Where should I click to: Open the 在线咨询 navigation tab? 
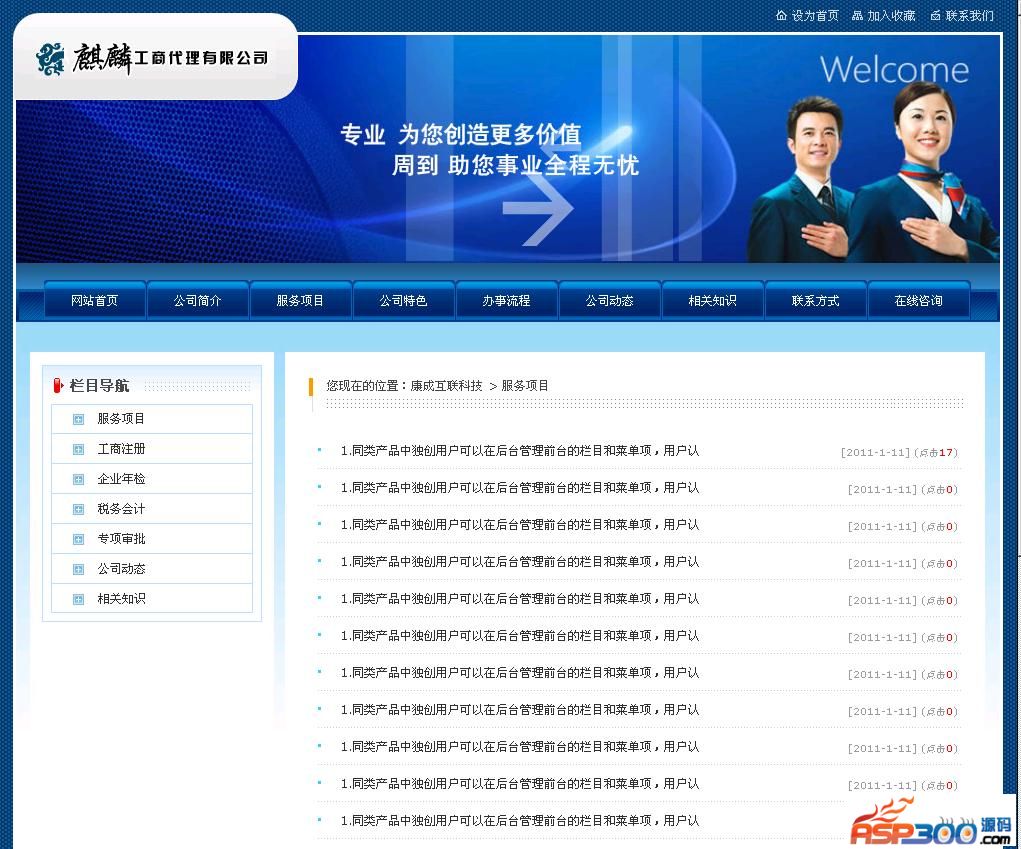pos(919,300)
